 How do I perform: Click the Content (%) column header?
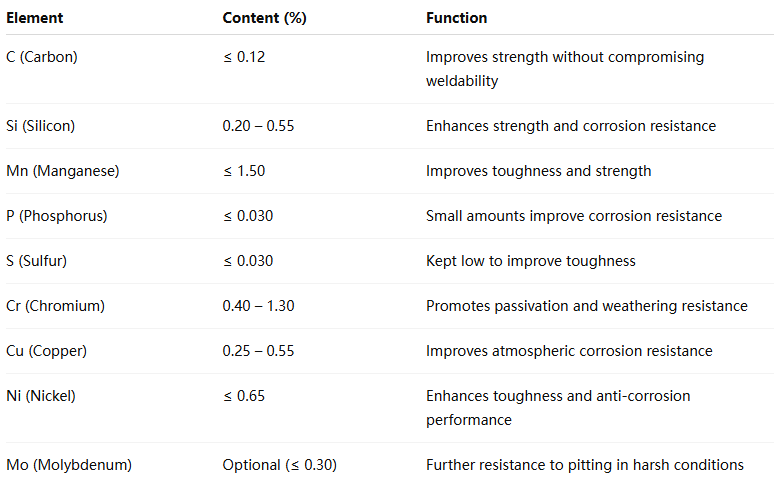pos(264,18)
